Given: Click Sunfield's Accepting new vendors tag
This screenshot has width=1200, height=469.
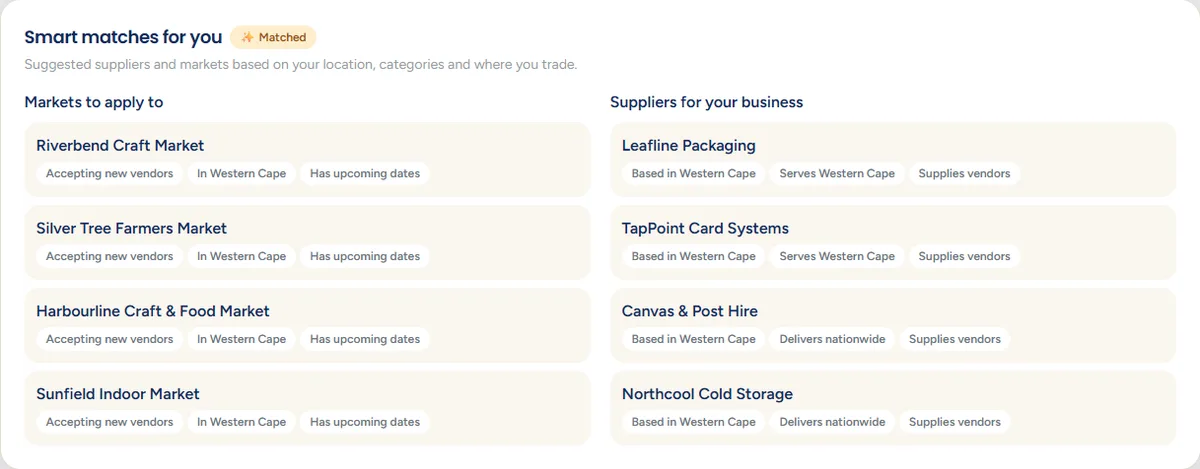Looking at the screenshot, I should [109, 422].
